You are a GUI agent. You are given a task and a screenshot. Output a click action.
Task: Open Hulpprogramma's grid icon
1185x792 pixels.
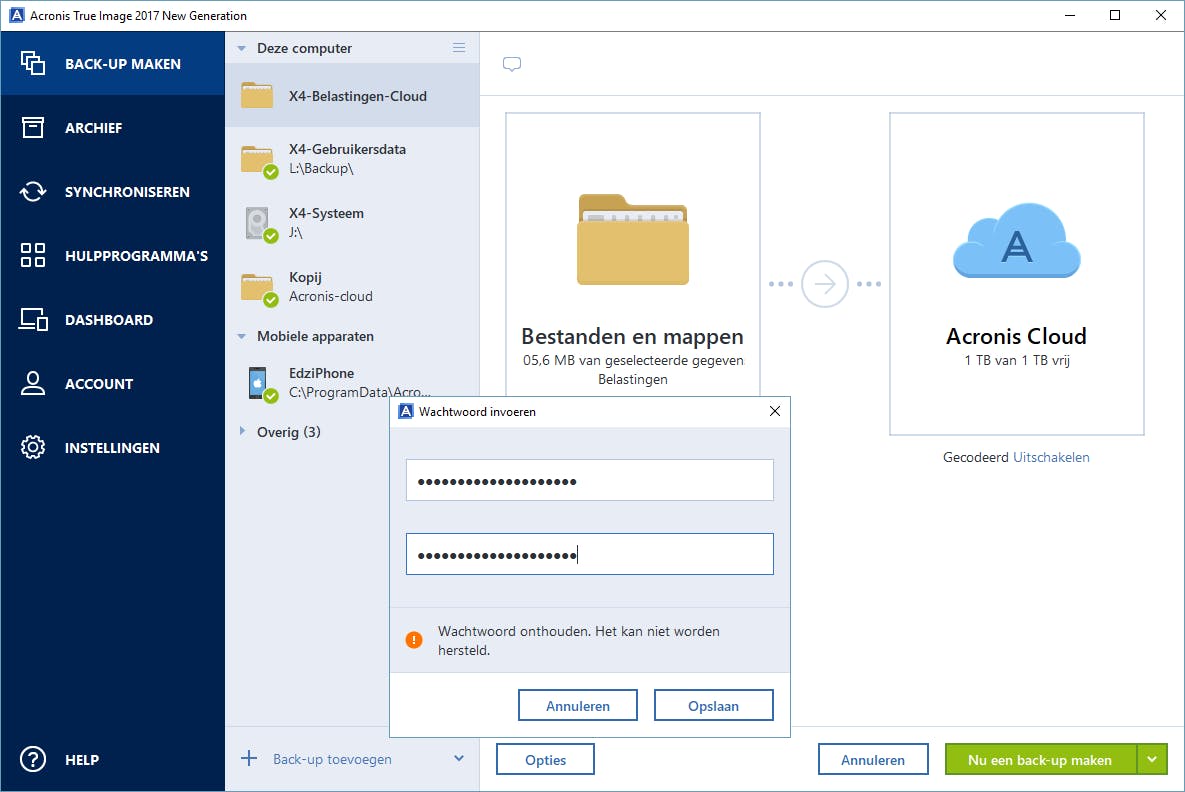click(x=32, y=255)
